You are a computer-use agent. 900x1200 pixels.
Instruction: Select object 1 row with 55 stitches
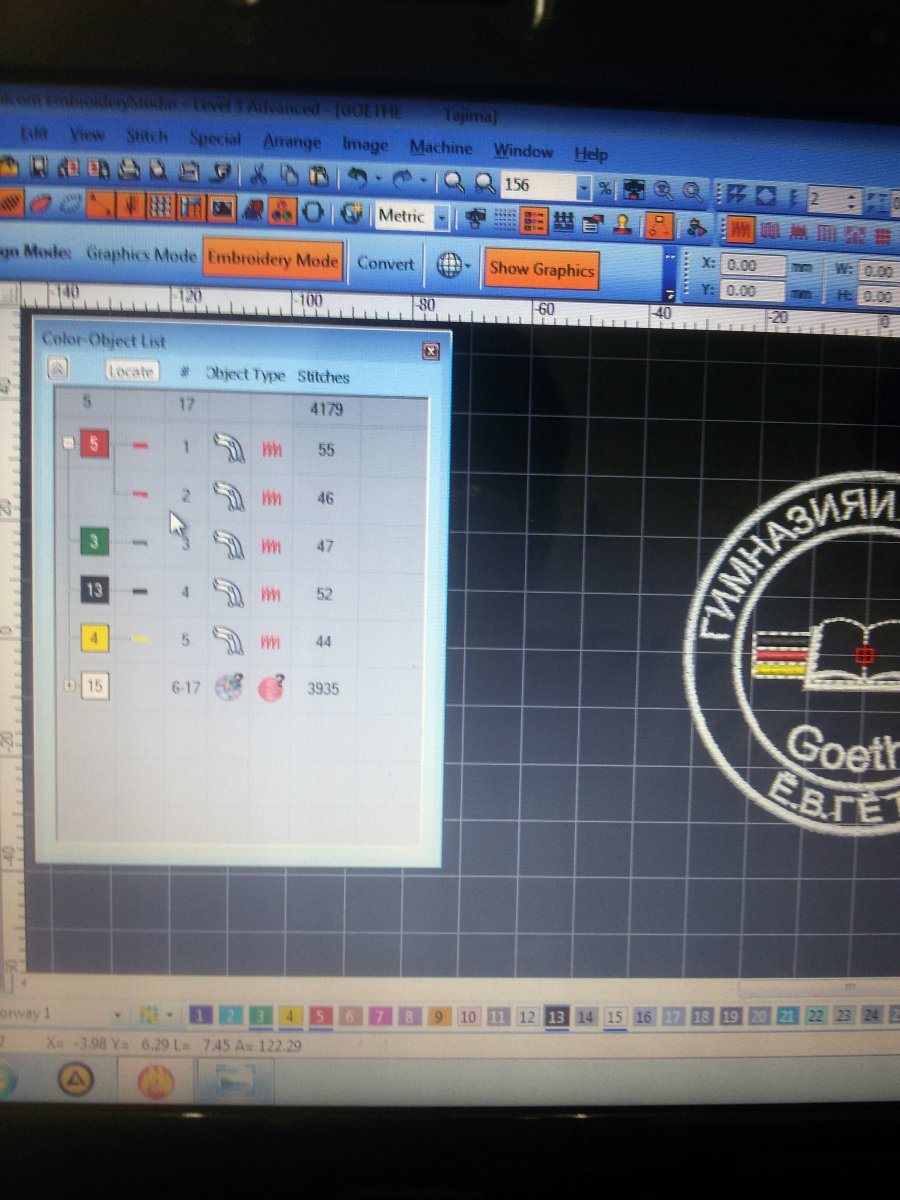[x=241, y=450]
